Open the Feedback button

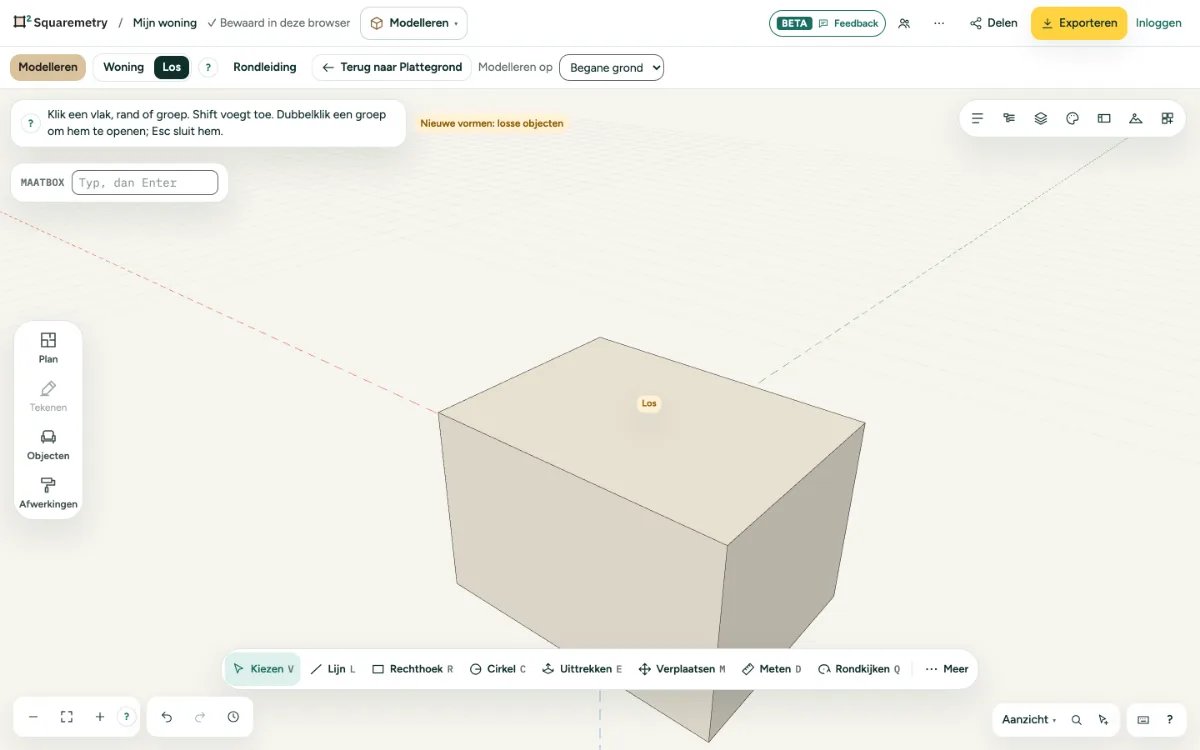(849, 23)
